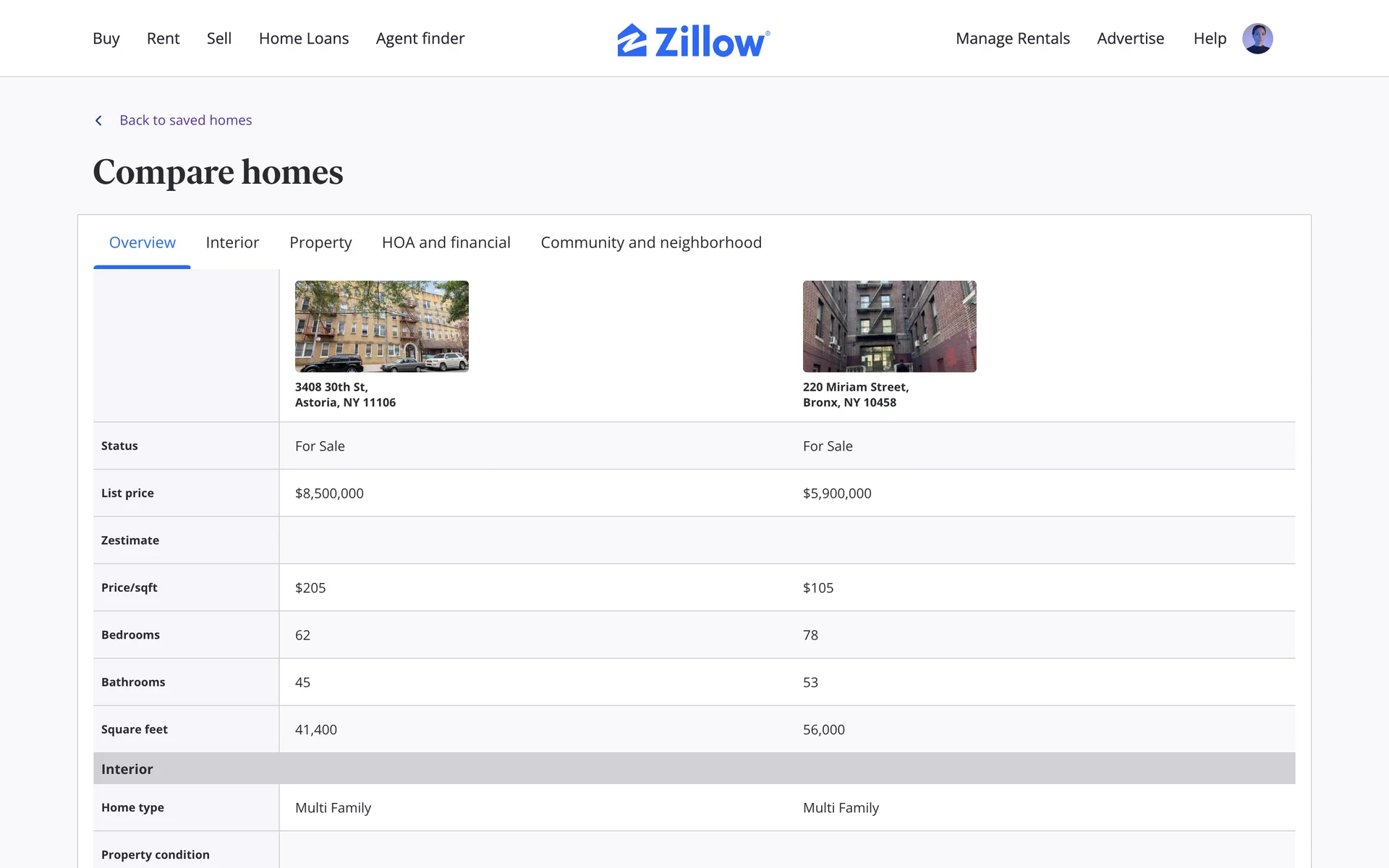Click the Advertise link

(1130, 38)
